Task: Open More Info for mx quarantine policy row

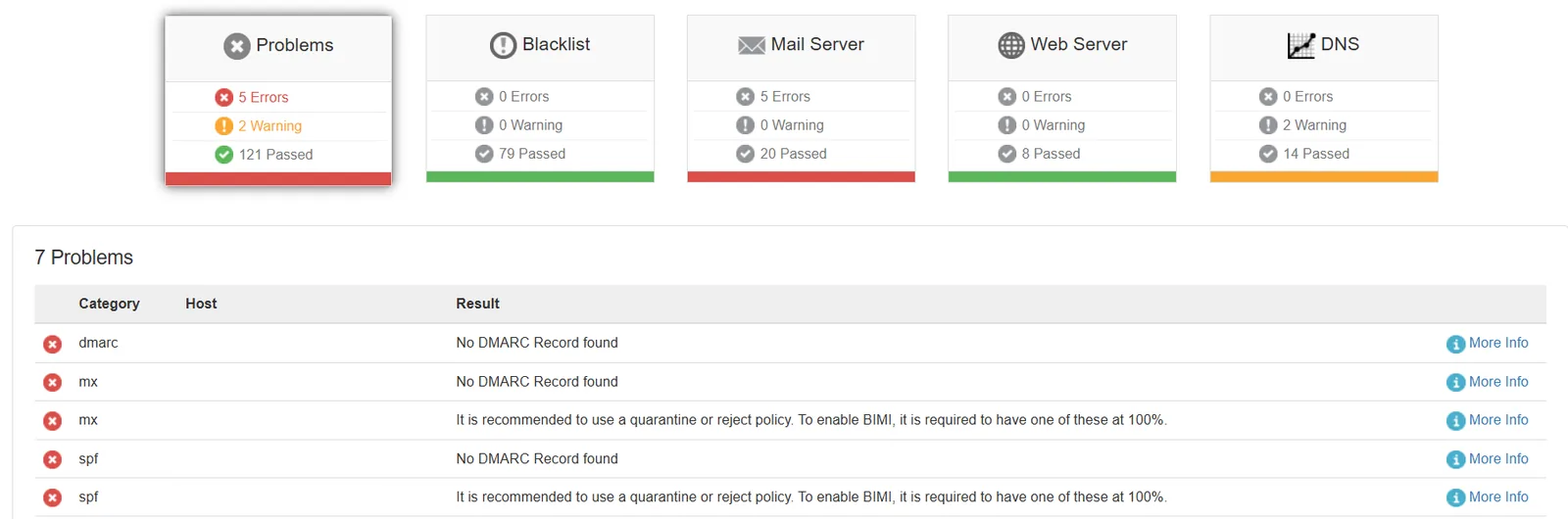Action: pos(1488,420)
